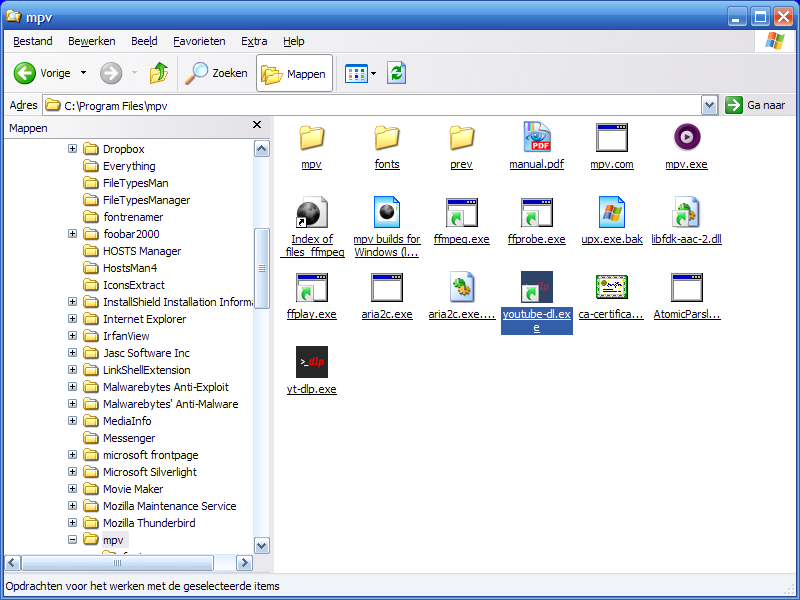This screenshot has height=600, width=800.
Task: Click the Ga naar button
Action: pyautogui.click(x=755, y=106)
